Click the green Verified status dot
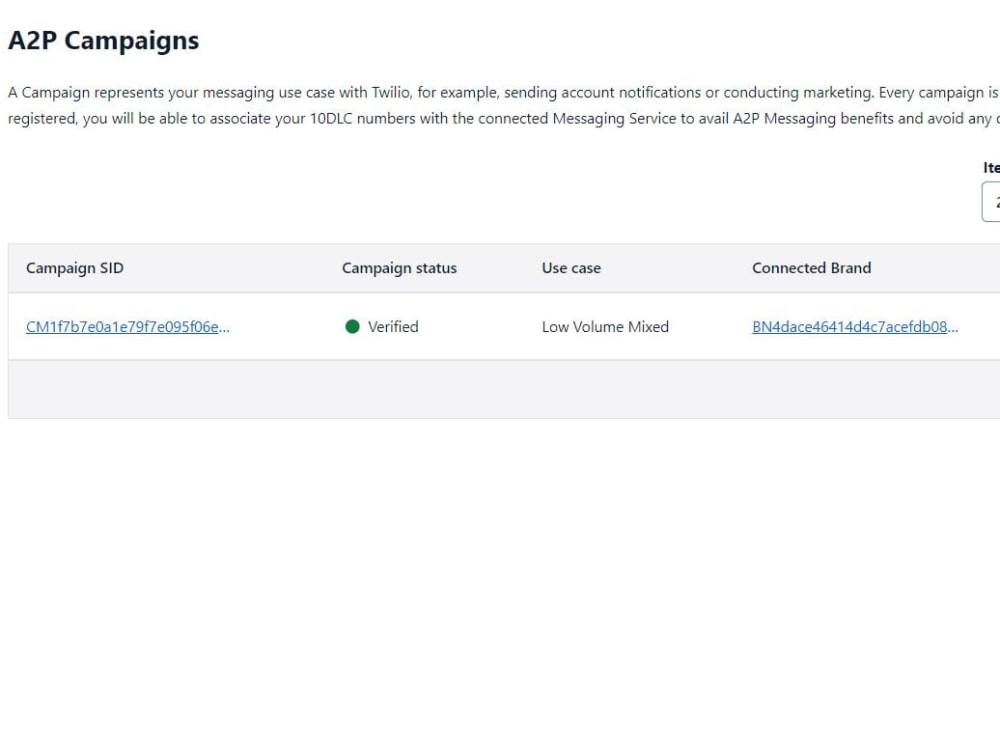Image resolution: width=1000 pixels, height=750 pixels. point(352,327)
